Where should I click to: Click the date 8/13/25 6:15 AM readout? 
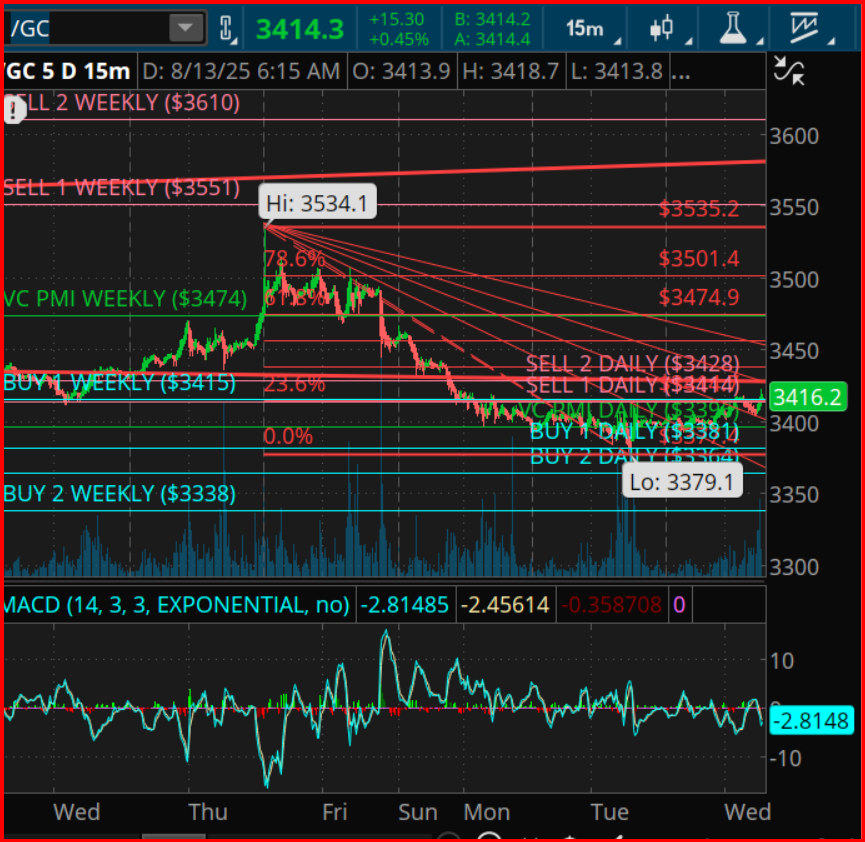pyautogui.click(x=241, y=71)
